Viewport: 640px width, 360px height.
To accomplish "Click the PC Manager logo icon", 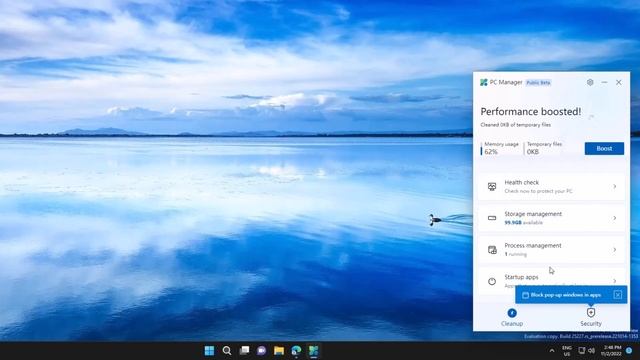I will [x=484, y=82].
